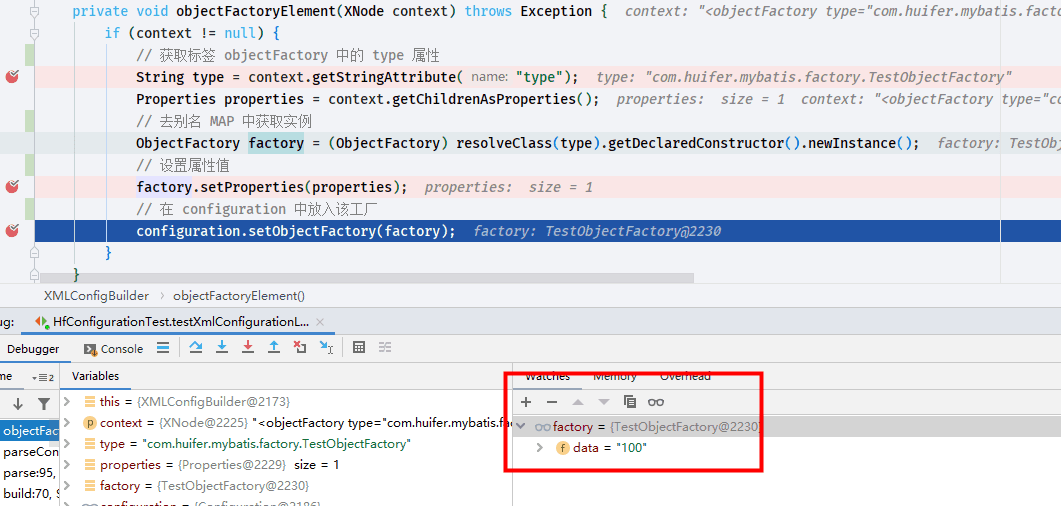Image resolution: width=1061 pixels, height=506 pixels.
Task: Collapse the objectFactoryElement method fold marker
Action: click(x=35, y=11)
